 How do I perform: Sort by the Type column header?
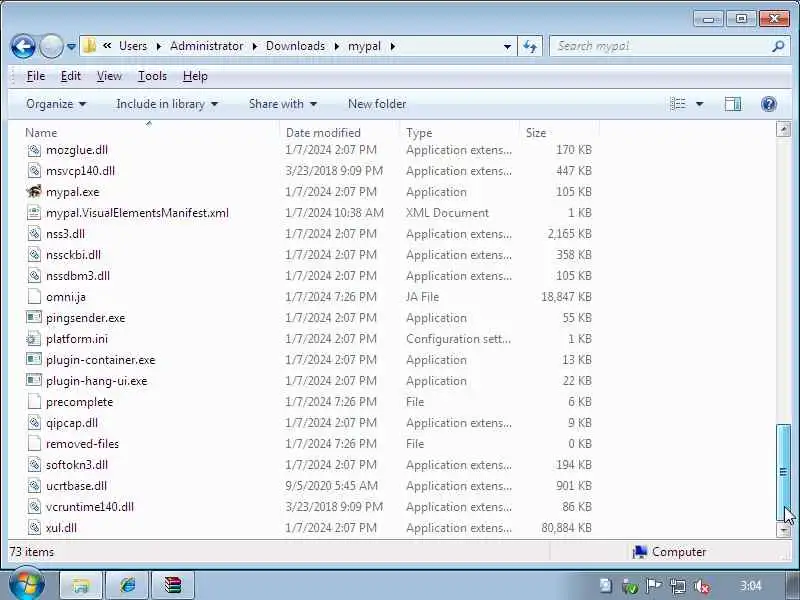tap(419, 133)
